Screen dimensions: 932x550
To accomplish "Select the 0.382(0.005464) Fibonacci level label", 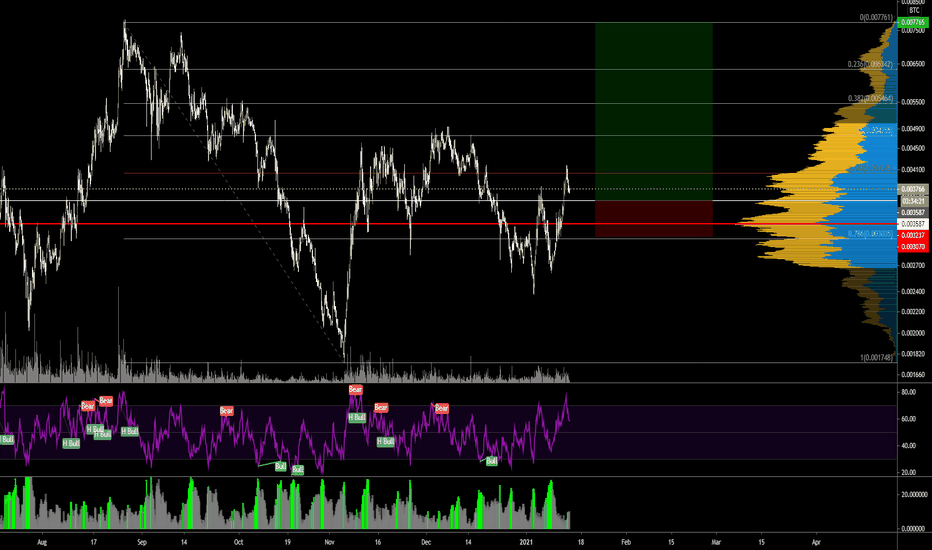I will [870, 98].
